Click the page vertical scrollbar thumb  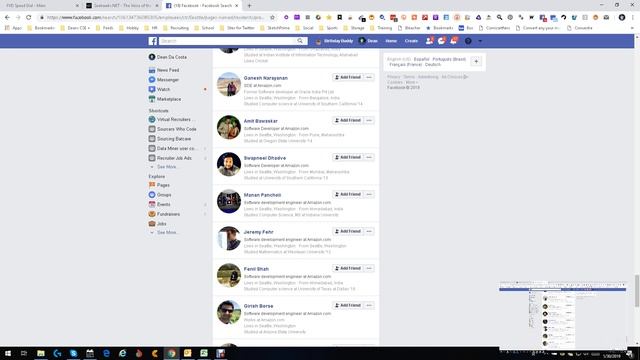[x=637, y=291]
